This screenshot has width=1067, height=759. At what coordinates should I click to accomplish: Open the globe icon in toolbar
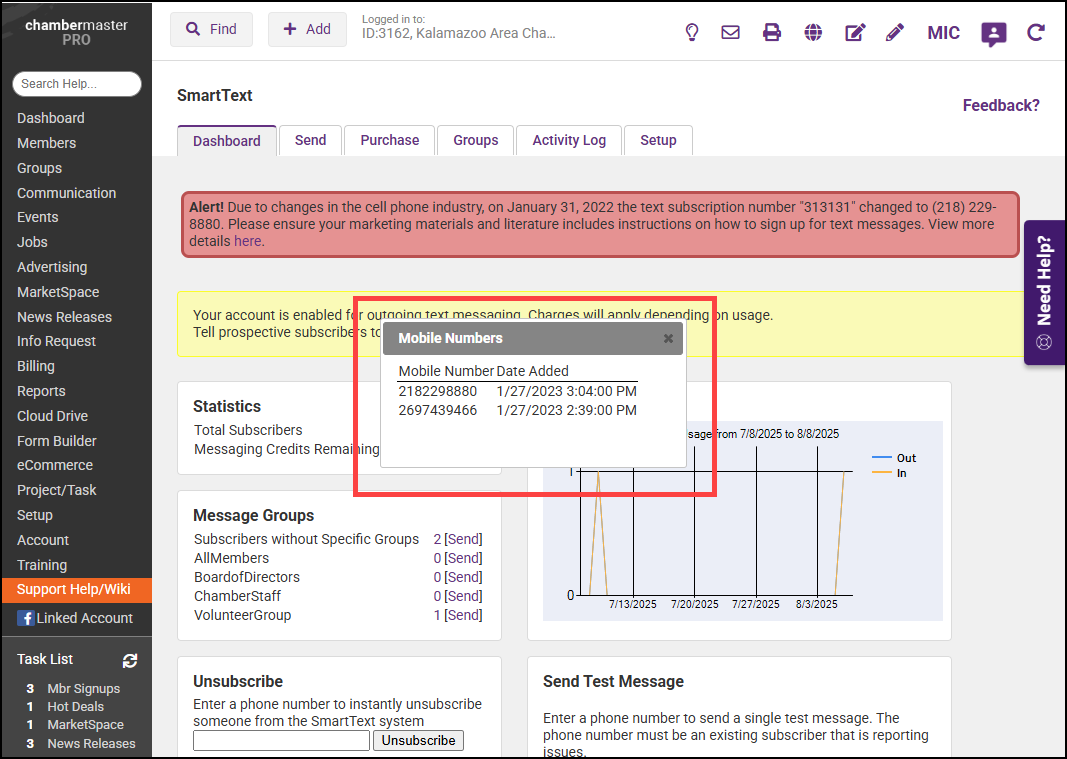pos(813,32)
